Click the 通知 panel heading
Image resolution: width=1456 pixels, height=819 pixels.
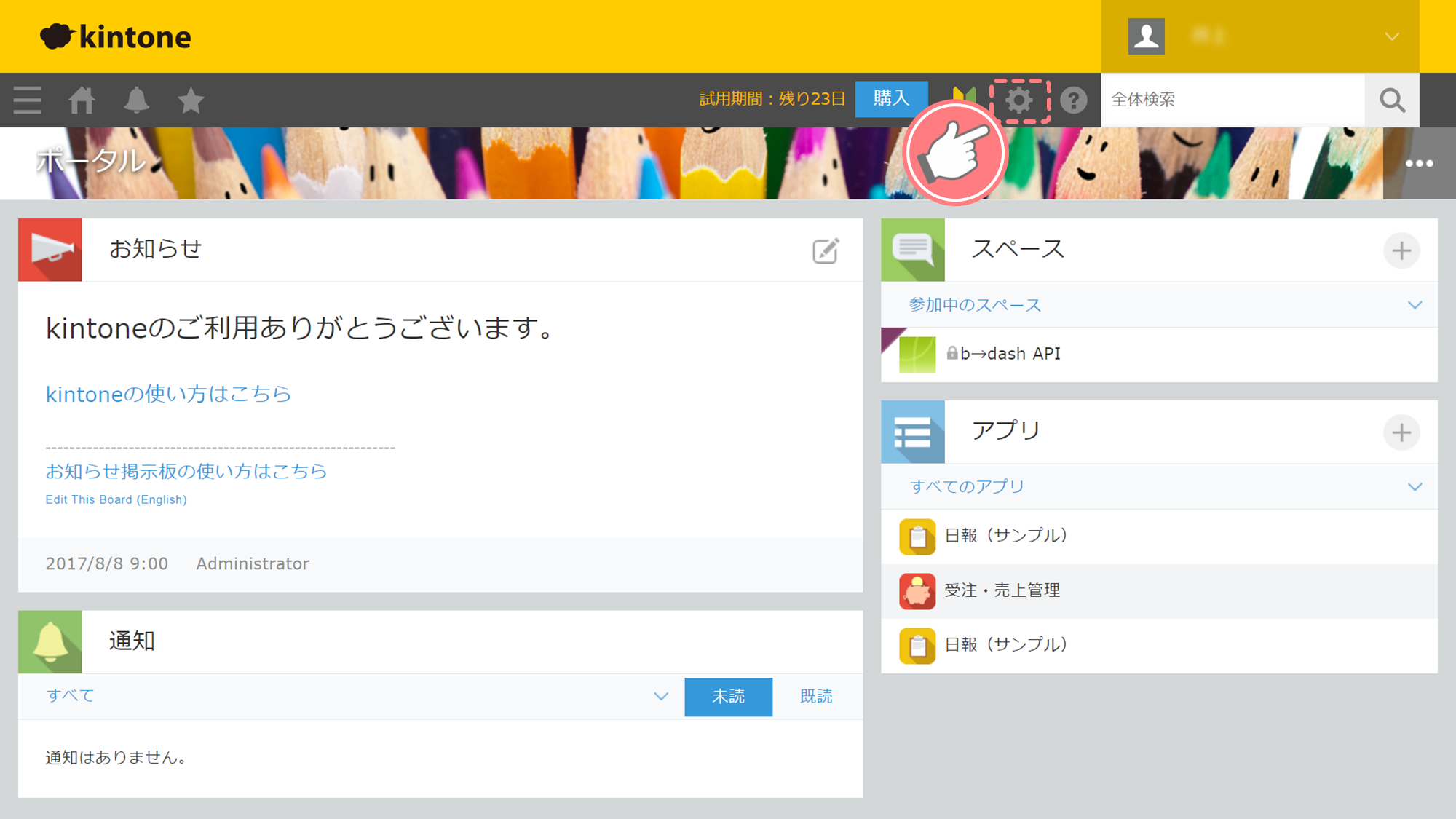[x=132, y=641]
